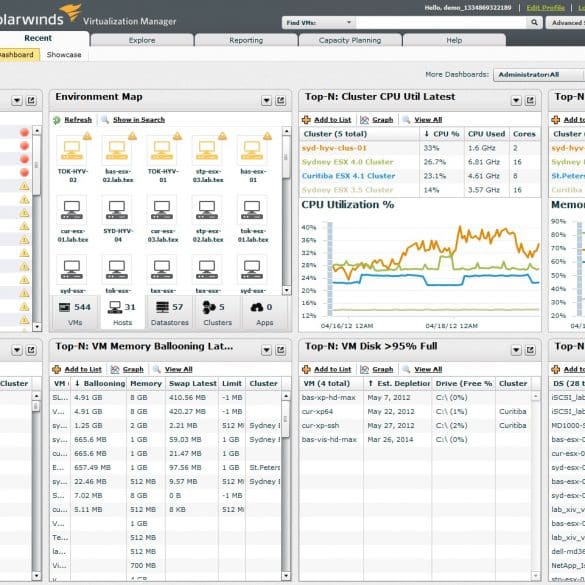
Task: Pop out the Environment Map panel
Action: coord(281,100)
